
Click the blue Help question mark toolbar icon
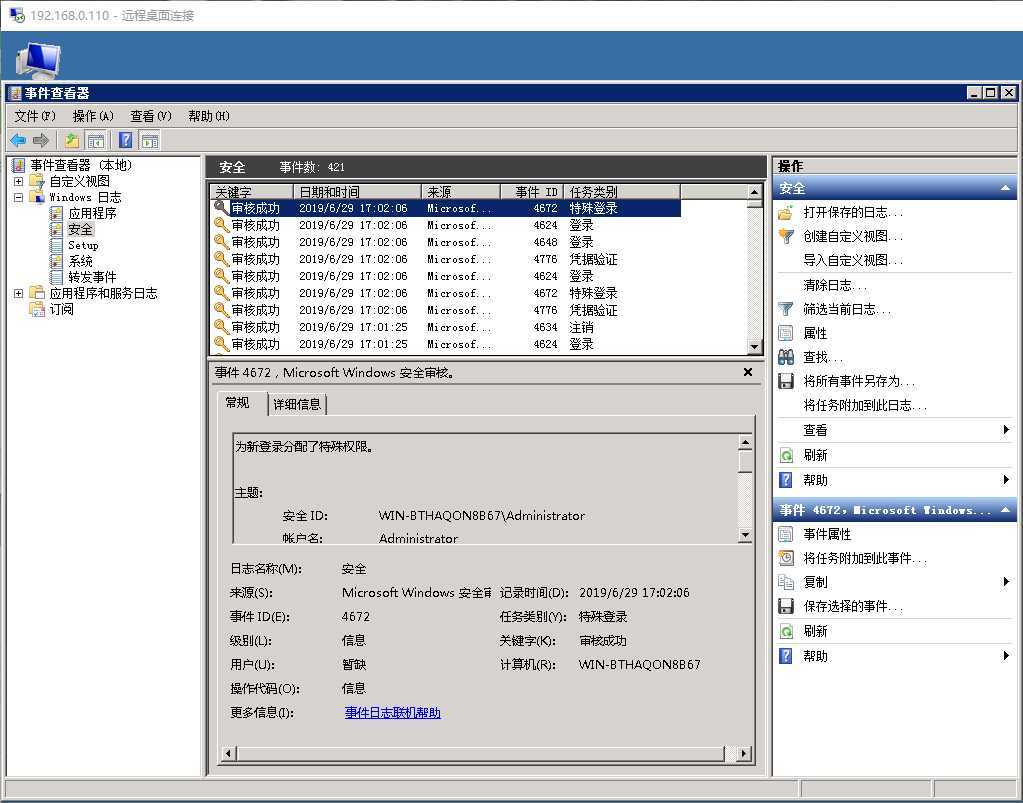pos(125,140)
